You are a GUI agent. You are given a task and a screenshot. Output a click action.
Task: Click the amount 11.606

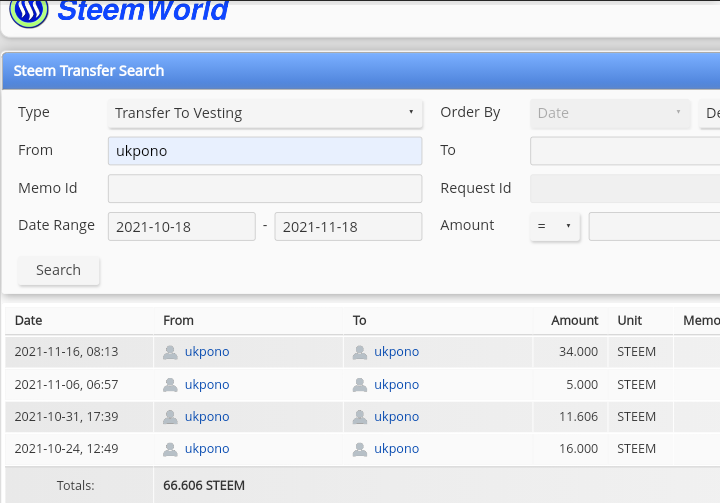pos(579,417)
